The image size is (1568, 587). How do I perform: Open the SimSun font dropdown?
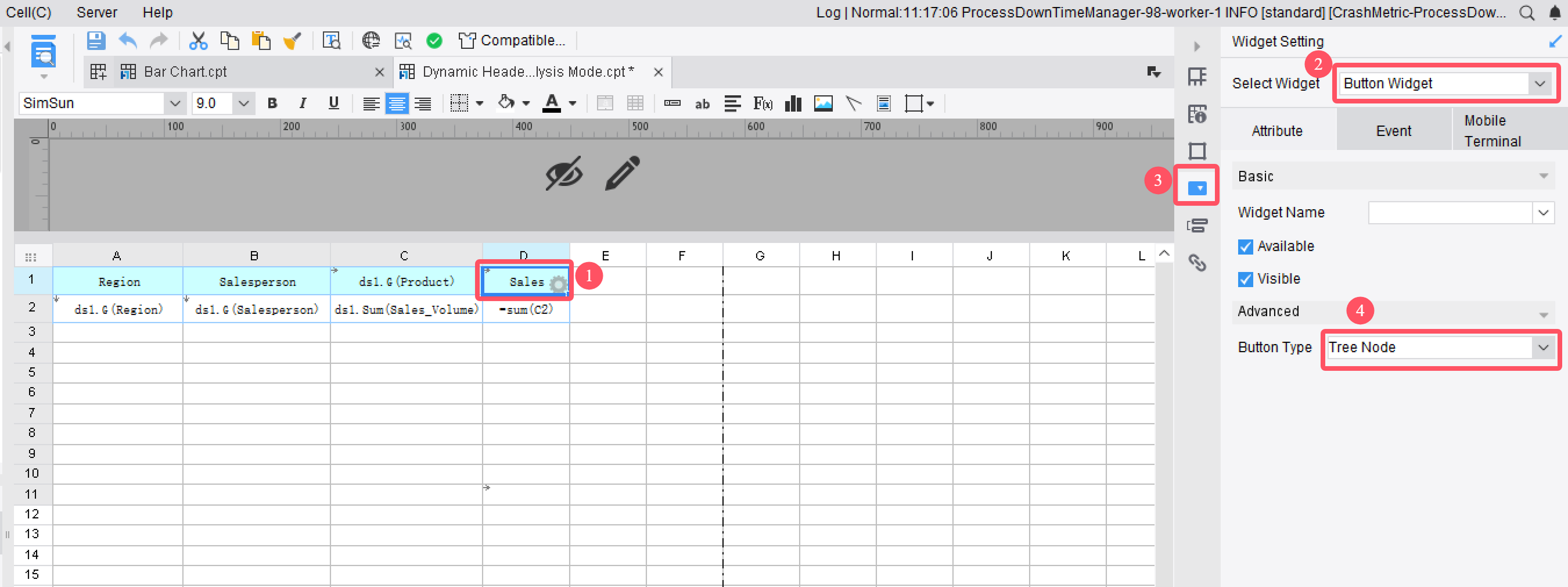[175, 103]
